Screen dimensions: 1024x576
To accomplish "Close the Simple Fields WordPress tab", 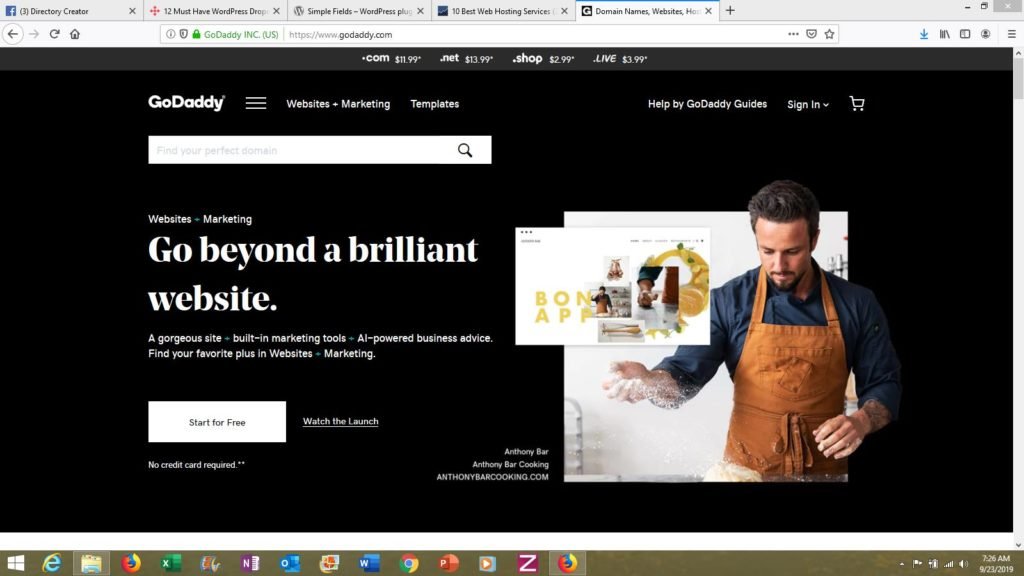I will [420, 11].
